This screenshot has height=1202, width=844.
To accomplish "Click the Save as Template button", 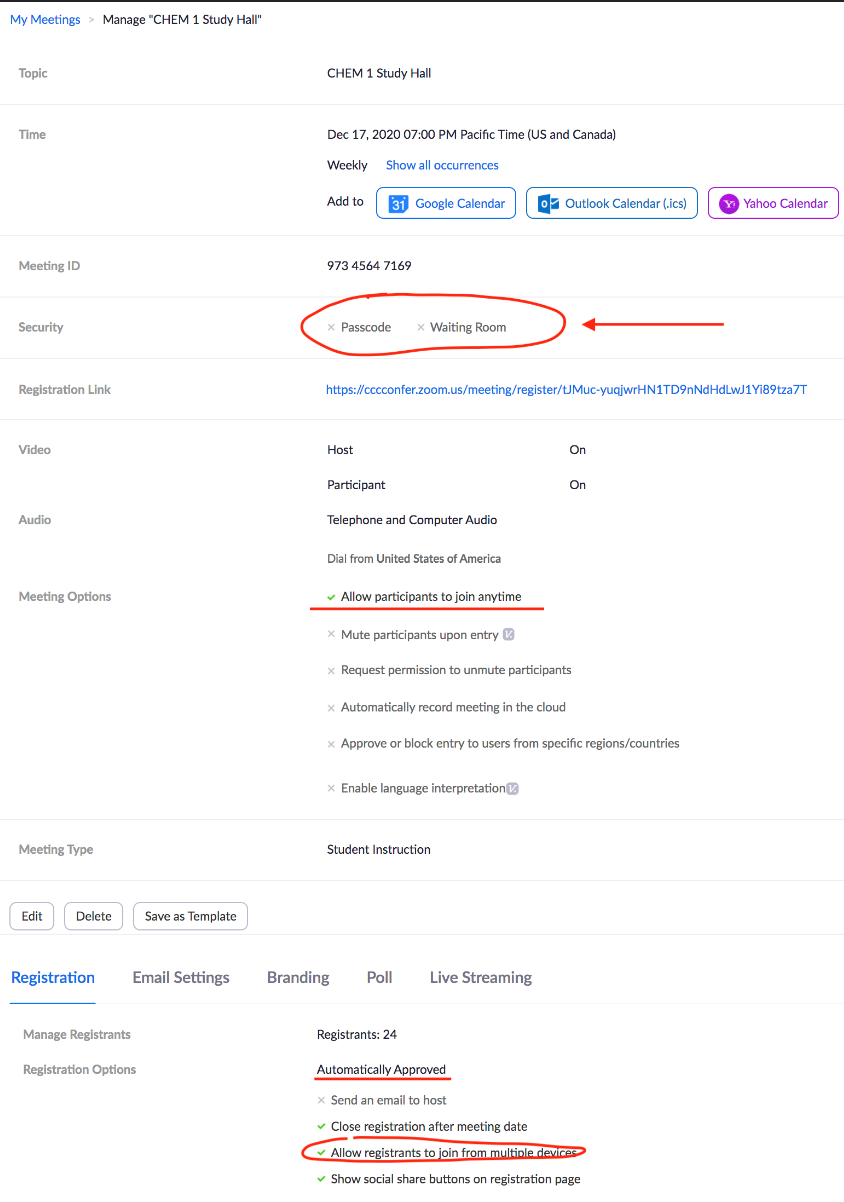I will point(190,916).
